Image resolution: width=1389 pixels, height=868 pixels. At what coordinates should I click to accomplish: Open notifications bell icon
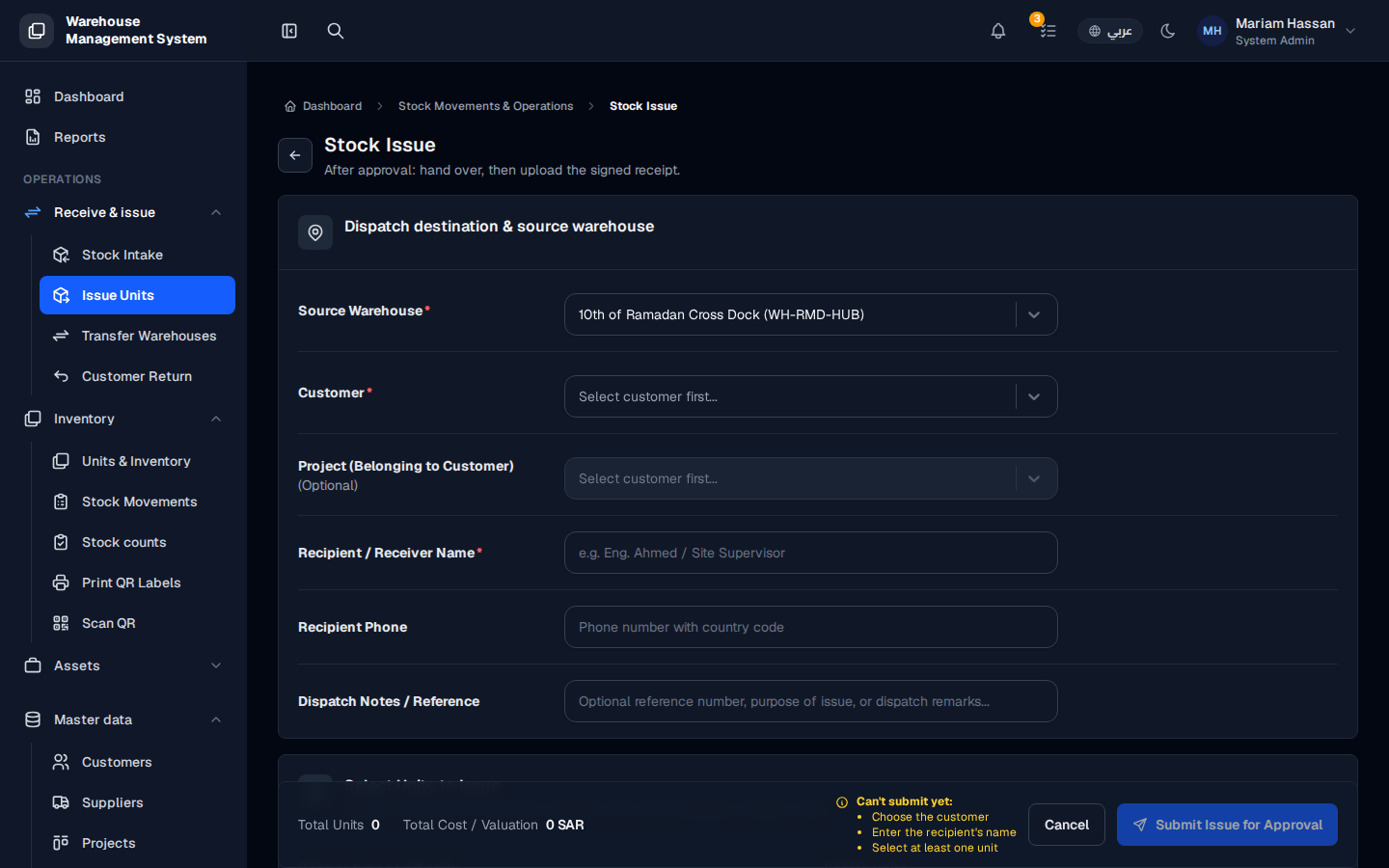click(x=998, y=31)
